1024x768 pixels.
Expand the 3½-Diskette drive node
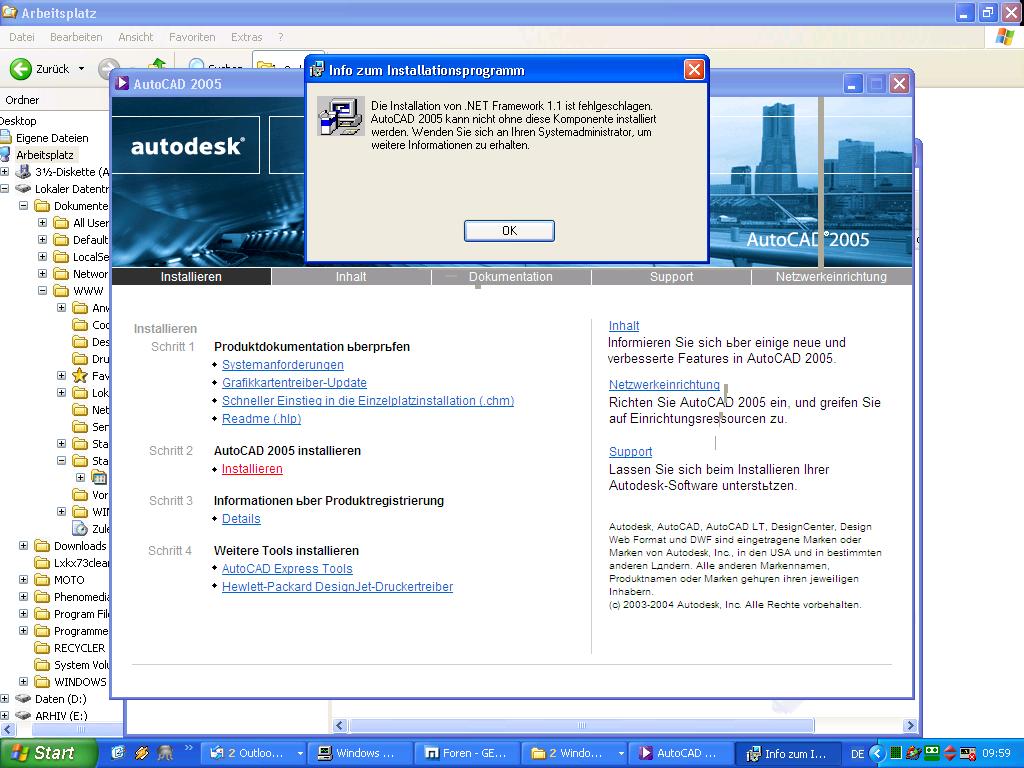coord(5,172)
